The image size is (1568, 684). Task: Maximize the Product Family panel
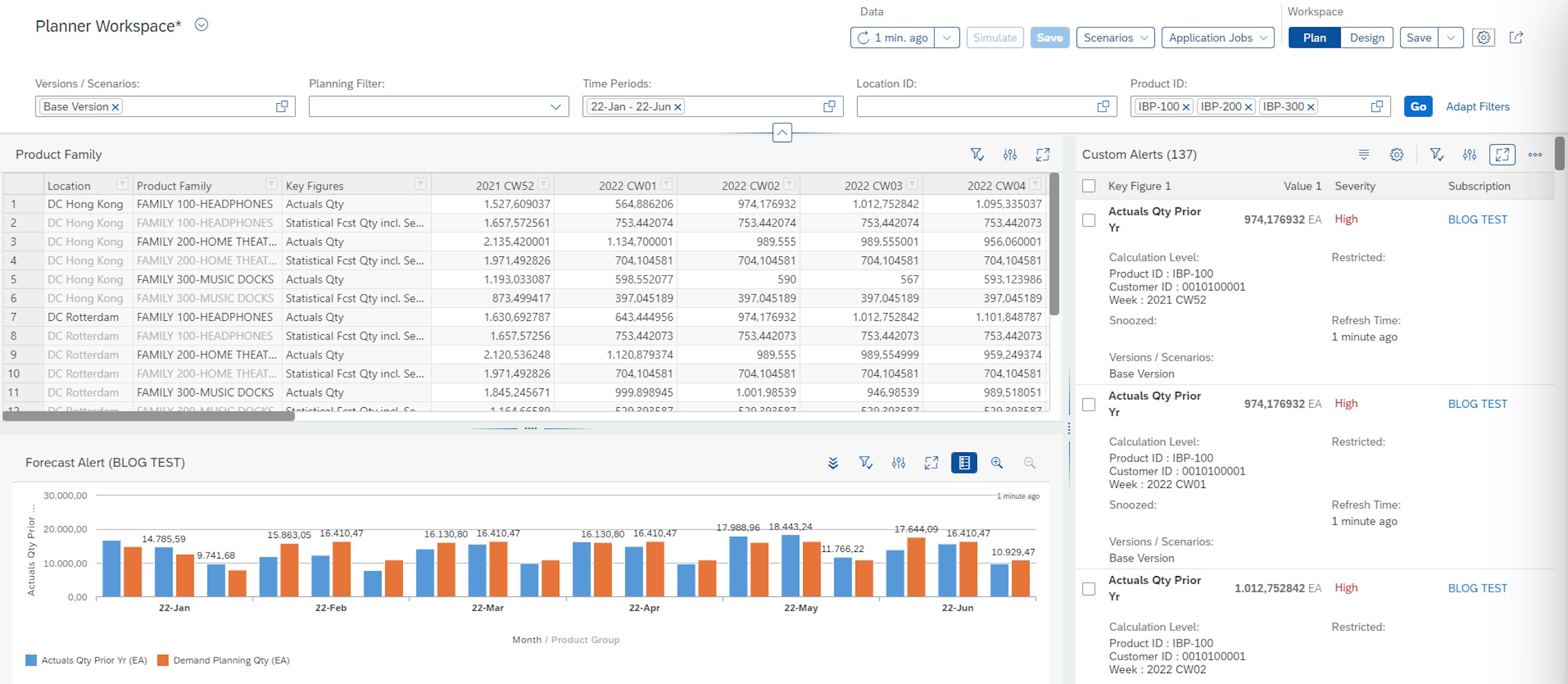point(1042,154)
